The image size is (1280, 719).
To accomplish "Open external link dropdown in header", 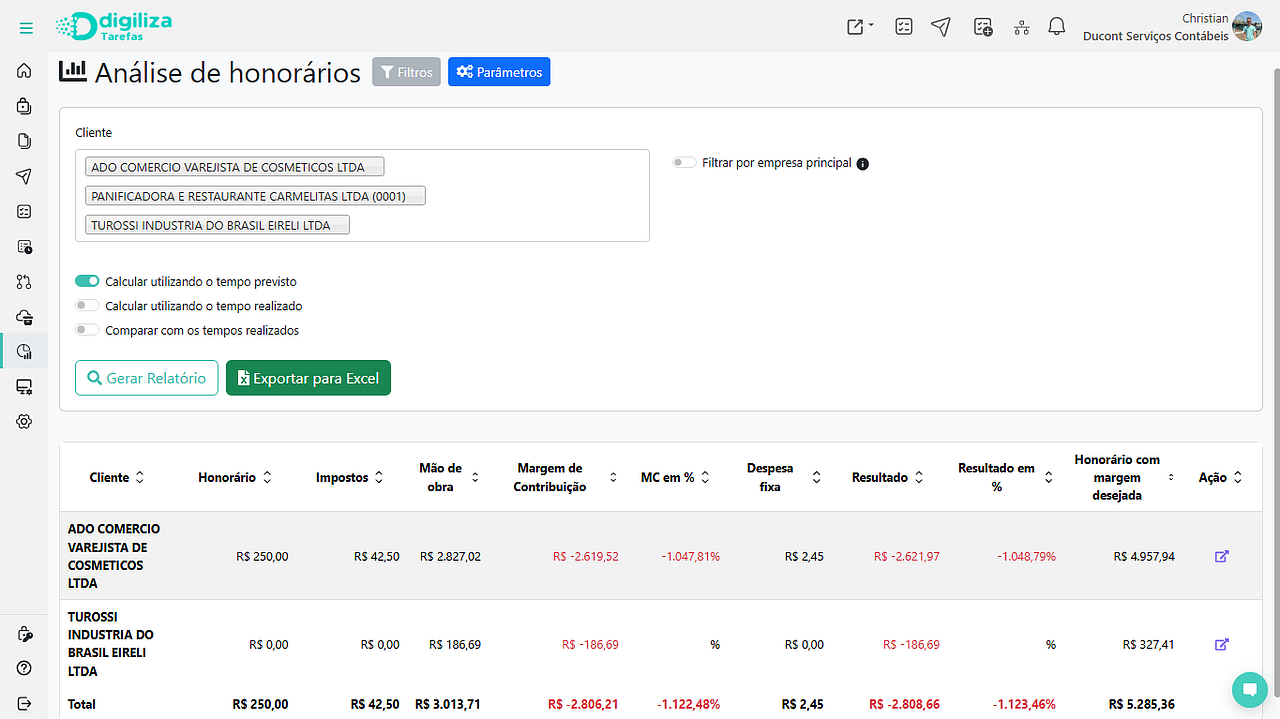I will [x=860, y=27].
